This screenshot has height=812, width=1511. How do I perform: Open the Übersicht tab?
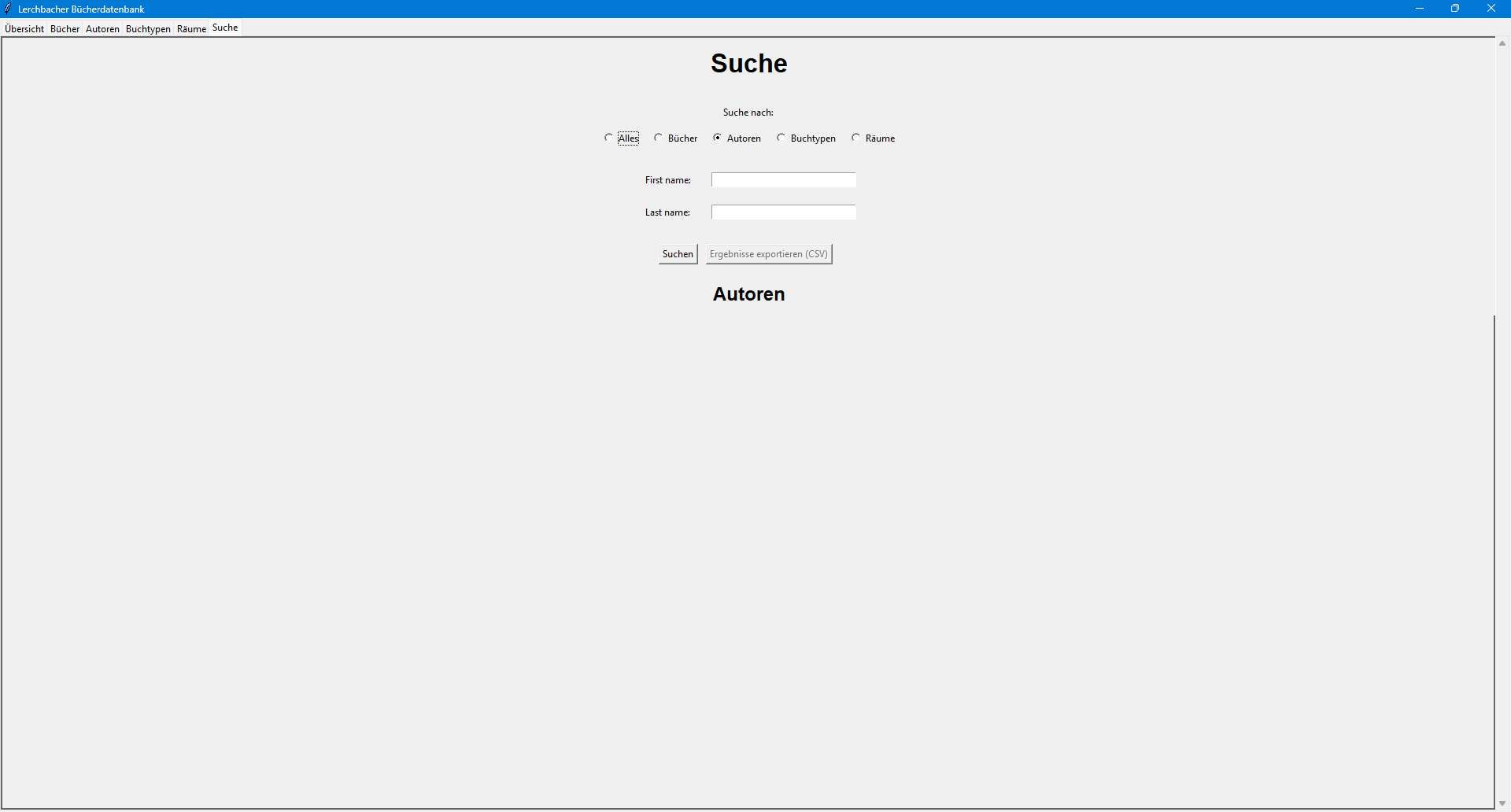(x=24, y=29)
